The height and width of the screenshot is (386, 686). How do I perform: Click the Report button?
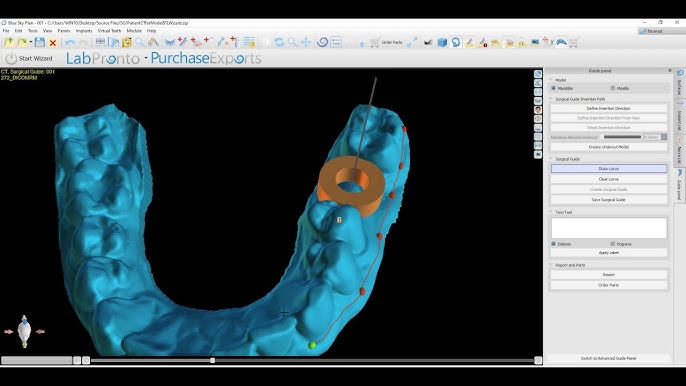tap(609, 274)
